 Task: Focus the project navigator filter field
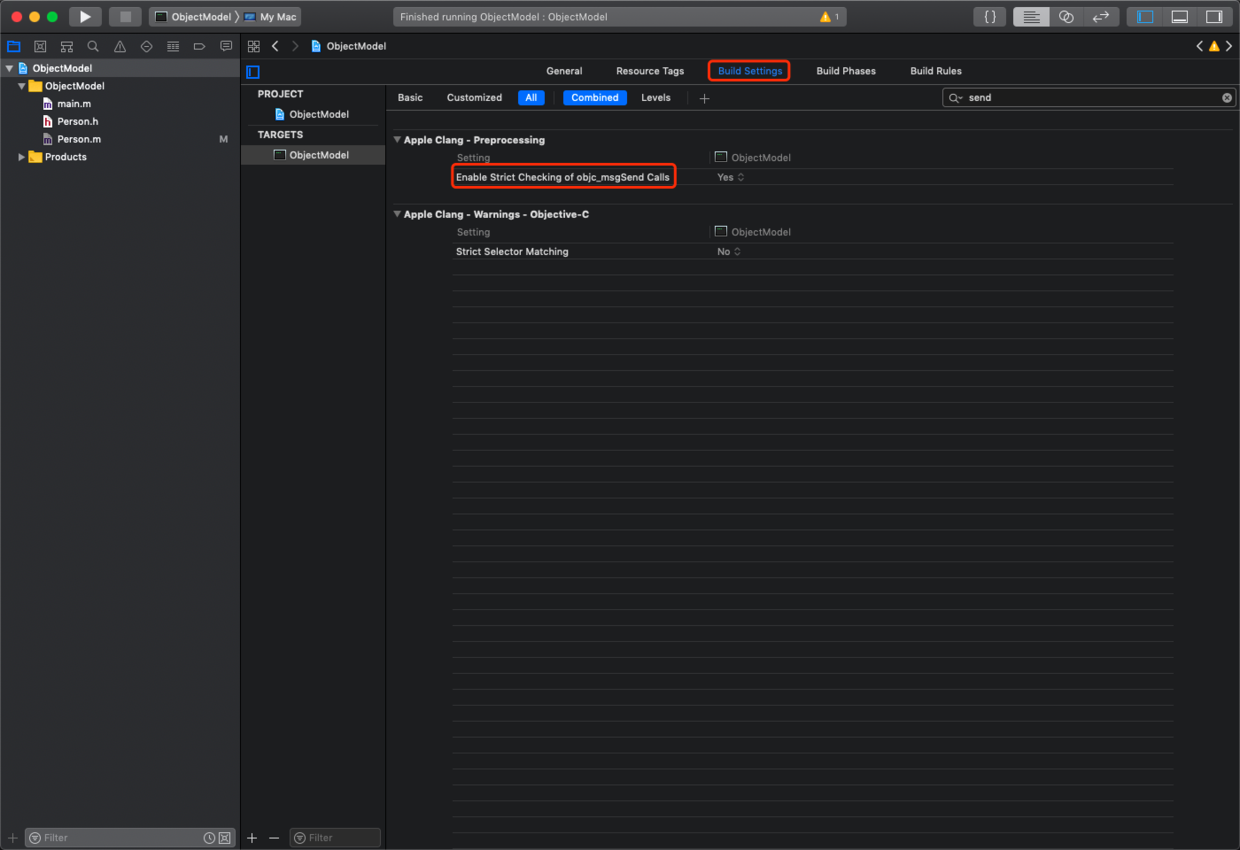coord(129,838)
